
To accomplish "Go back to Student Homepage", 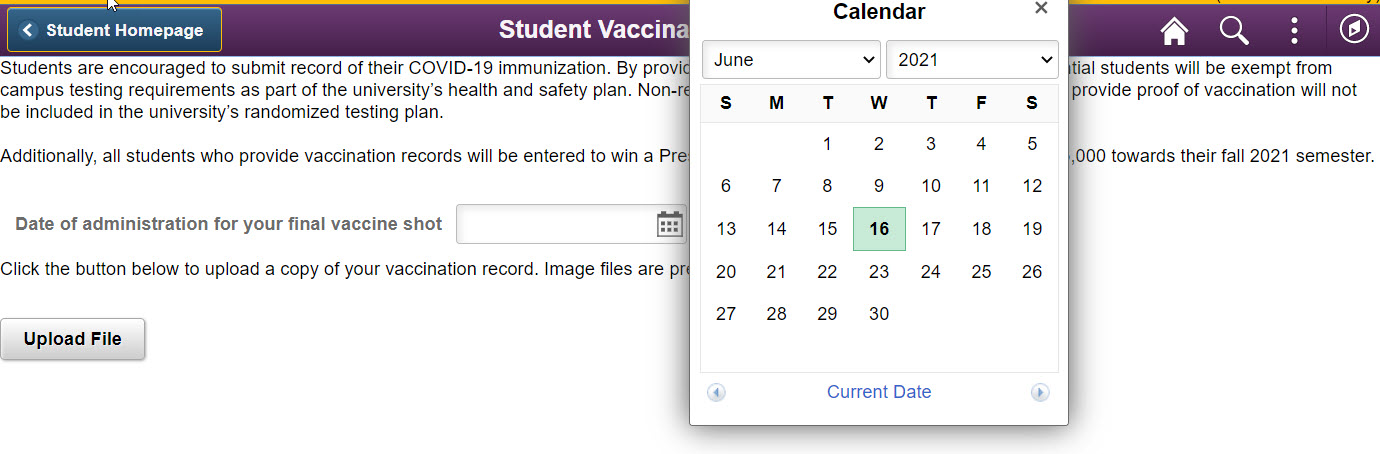I will click(114, 30).
